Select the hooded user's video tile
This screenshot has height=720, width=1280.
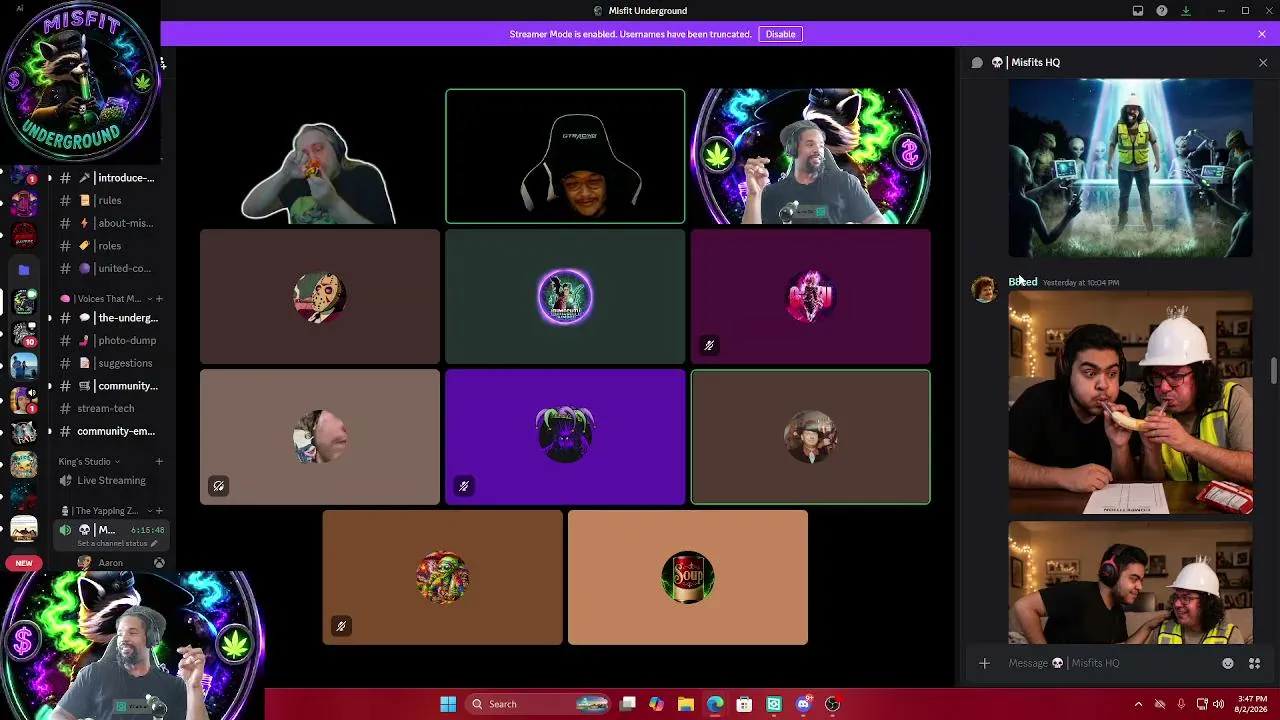tap(565, 156)
